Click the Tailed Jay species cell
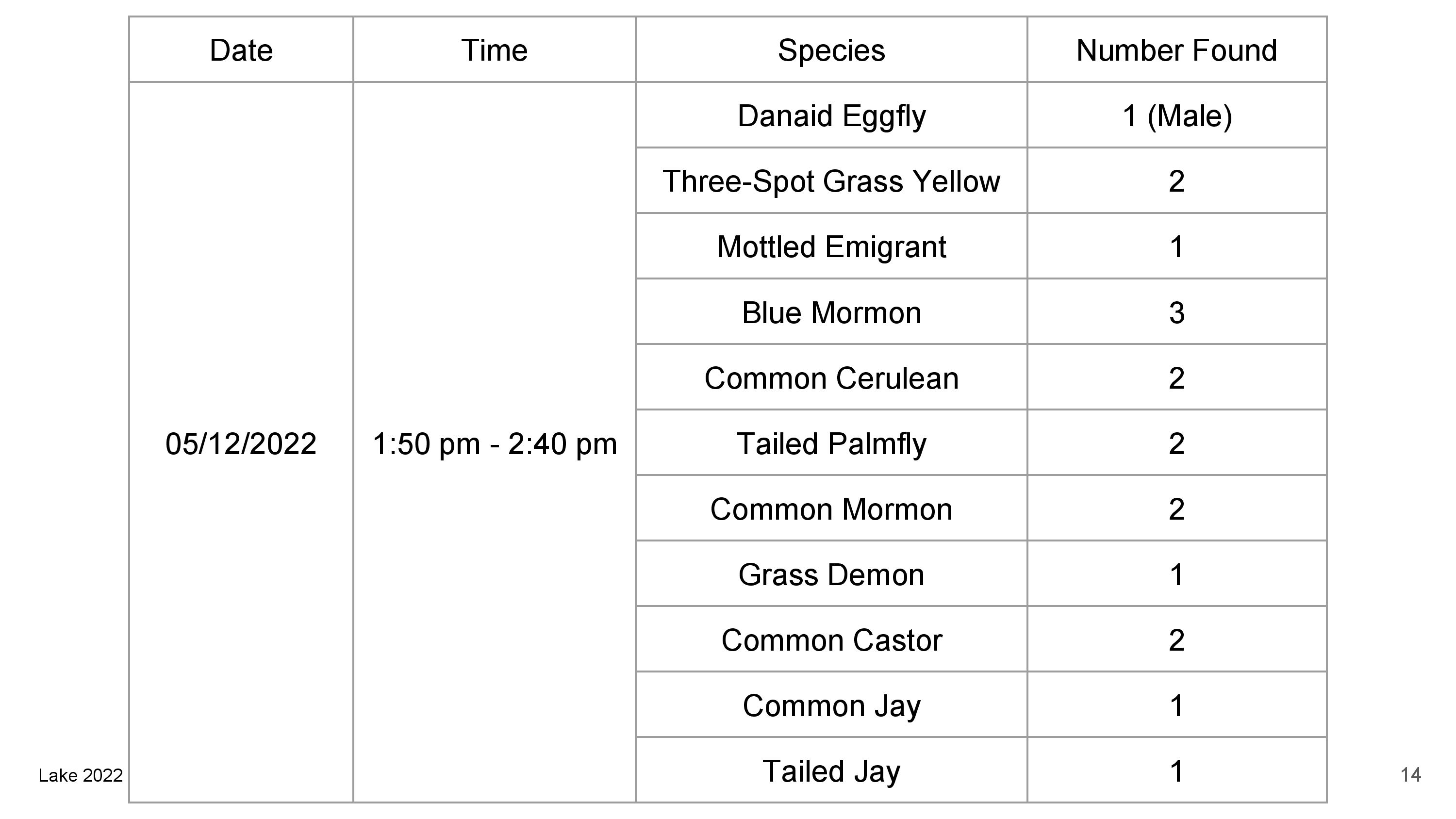 pos(831,771)
